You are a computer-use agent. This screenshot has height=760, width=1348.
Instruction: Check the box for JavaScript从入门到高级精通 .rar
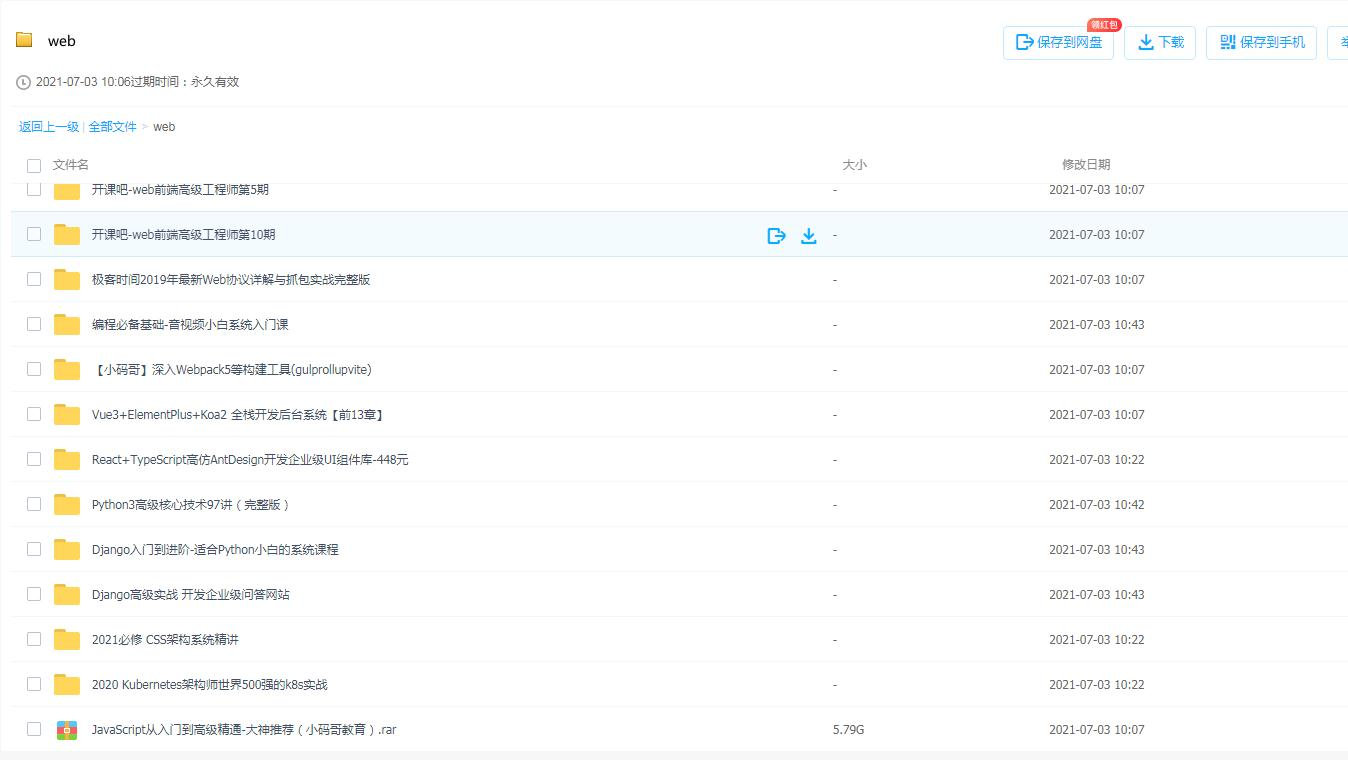pyautogui.click(x=34, y=729)
